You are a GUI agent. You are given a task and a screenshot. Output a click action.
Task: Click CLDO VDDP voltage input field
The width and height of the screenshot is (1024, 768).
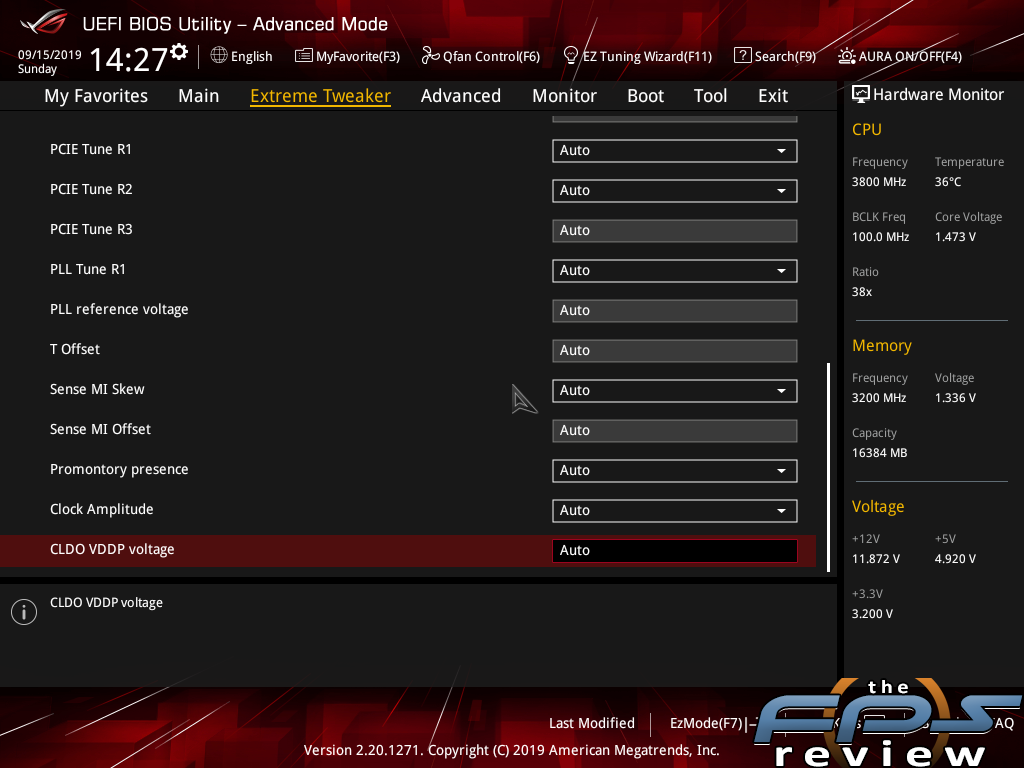pyautogui.click(x=675, y=551)
